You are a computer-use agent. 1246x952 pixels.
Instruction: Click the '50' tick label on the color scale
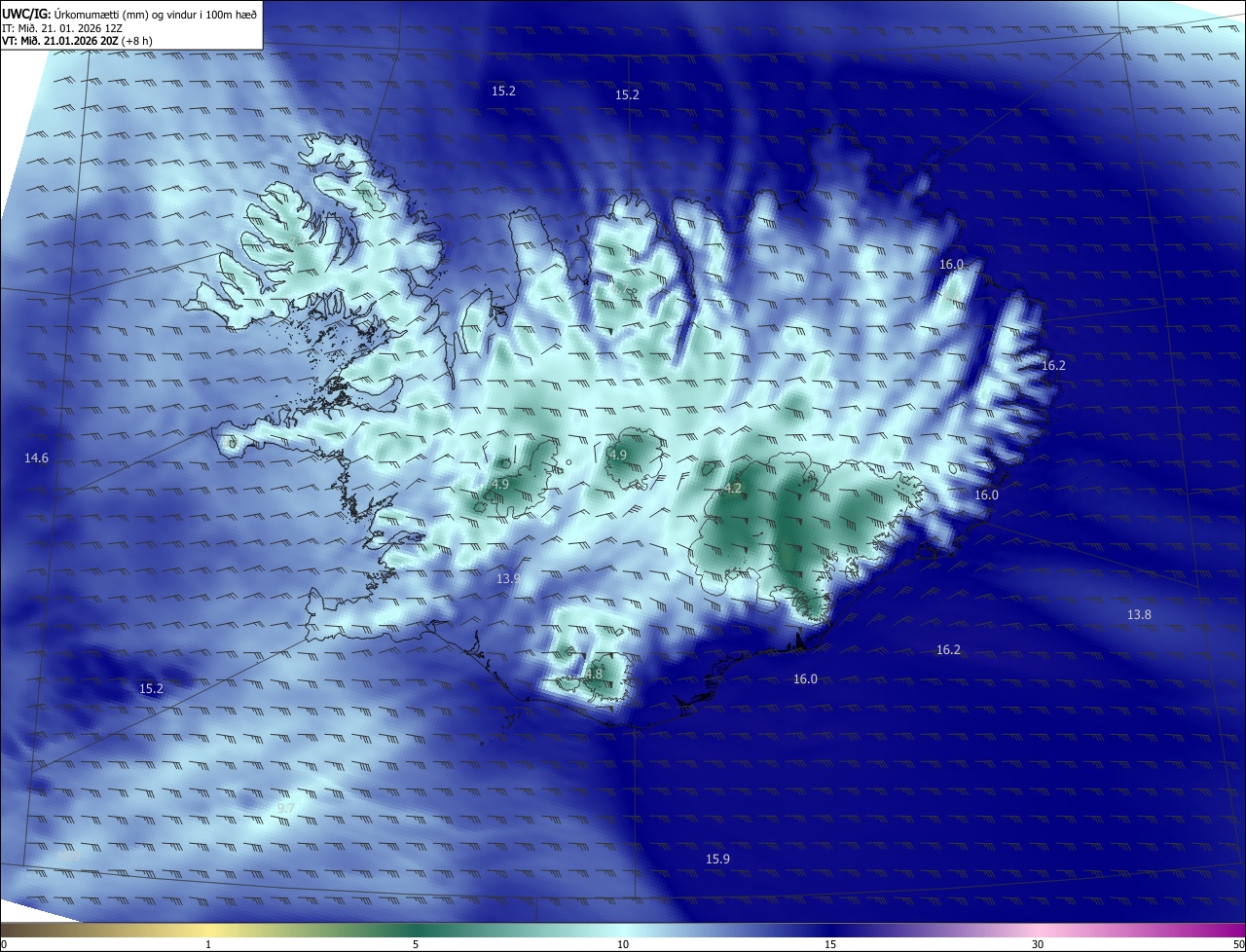(1238, 944)
